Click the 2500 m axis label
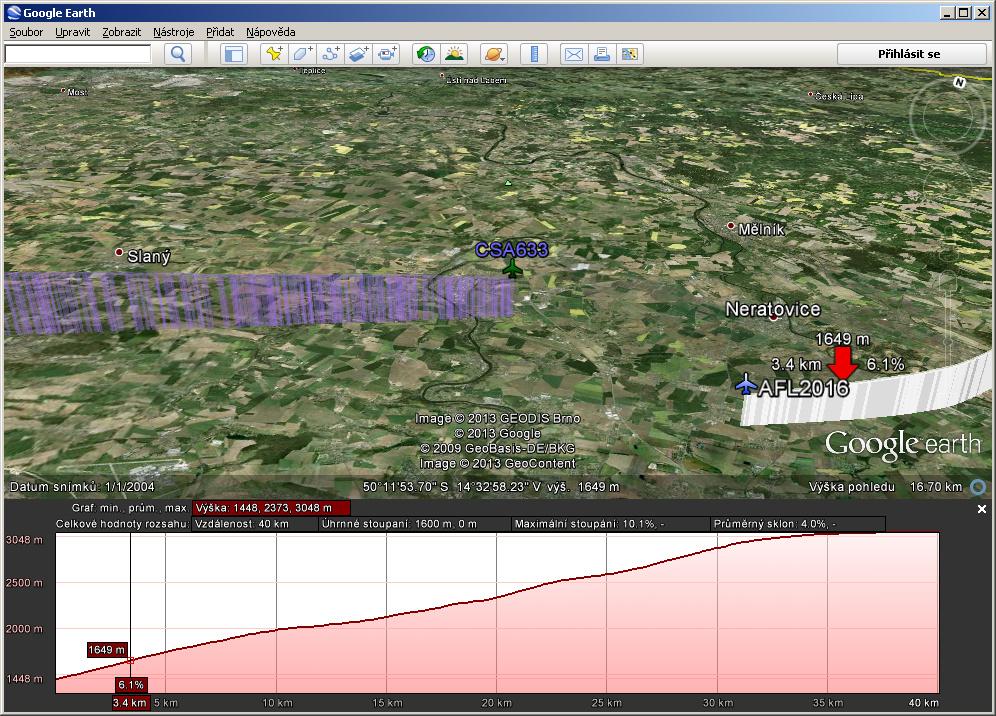The width and height of the screenshot is (996, 716). [x=24, y=583]
